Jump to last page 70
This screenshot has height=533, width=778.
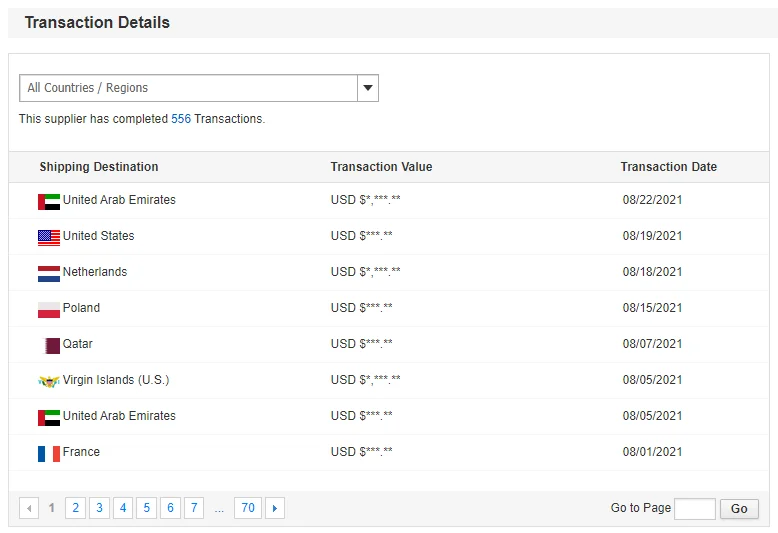click(248, 508)
